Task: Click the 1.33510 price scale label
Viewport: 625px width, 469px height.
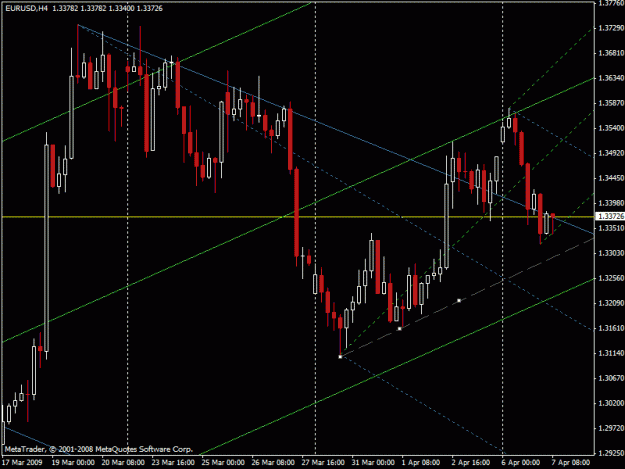Action: pyautogui.click(x=611, y=228)
